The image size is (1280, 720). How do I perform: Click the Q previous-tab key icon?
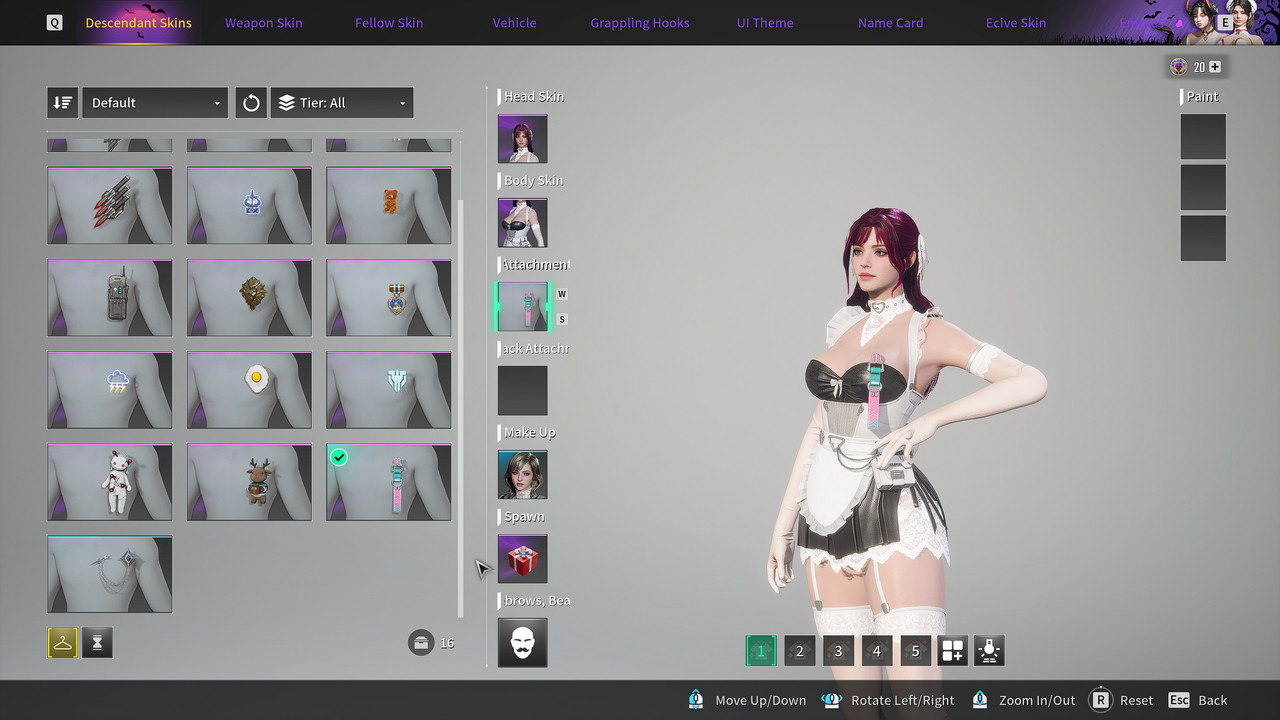[54, 22]
